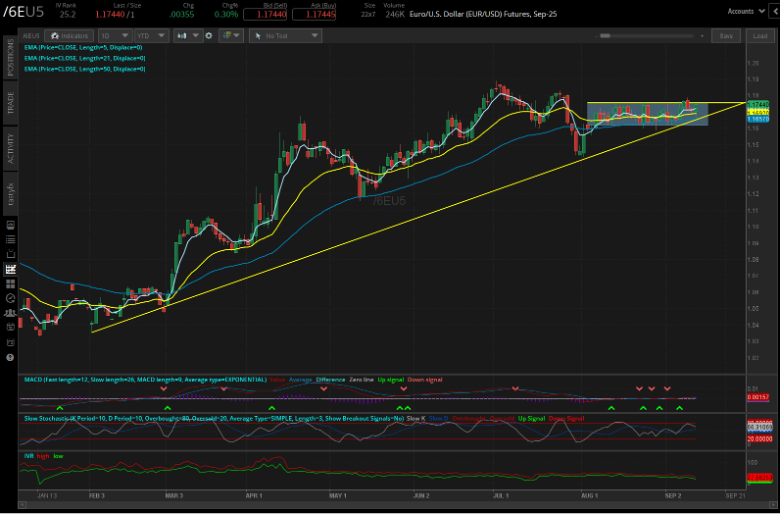Screen dimensions: 780x515
Task: Switch to the Positions side tab
Action: pyautogui.click(x=12, y=55)
